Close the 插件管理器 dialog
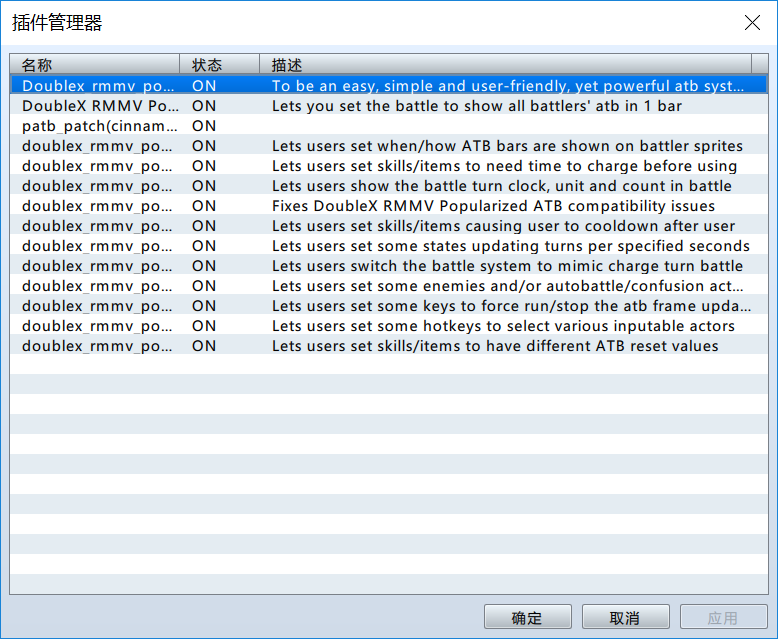Image resolution: width=778 pixels, height=639 pixels. click(752, 22)
